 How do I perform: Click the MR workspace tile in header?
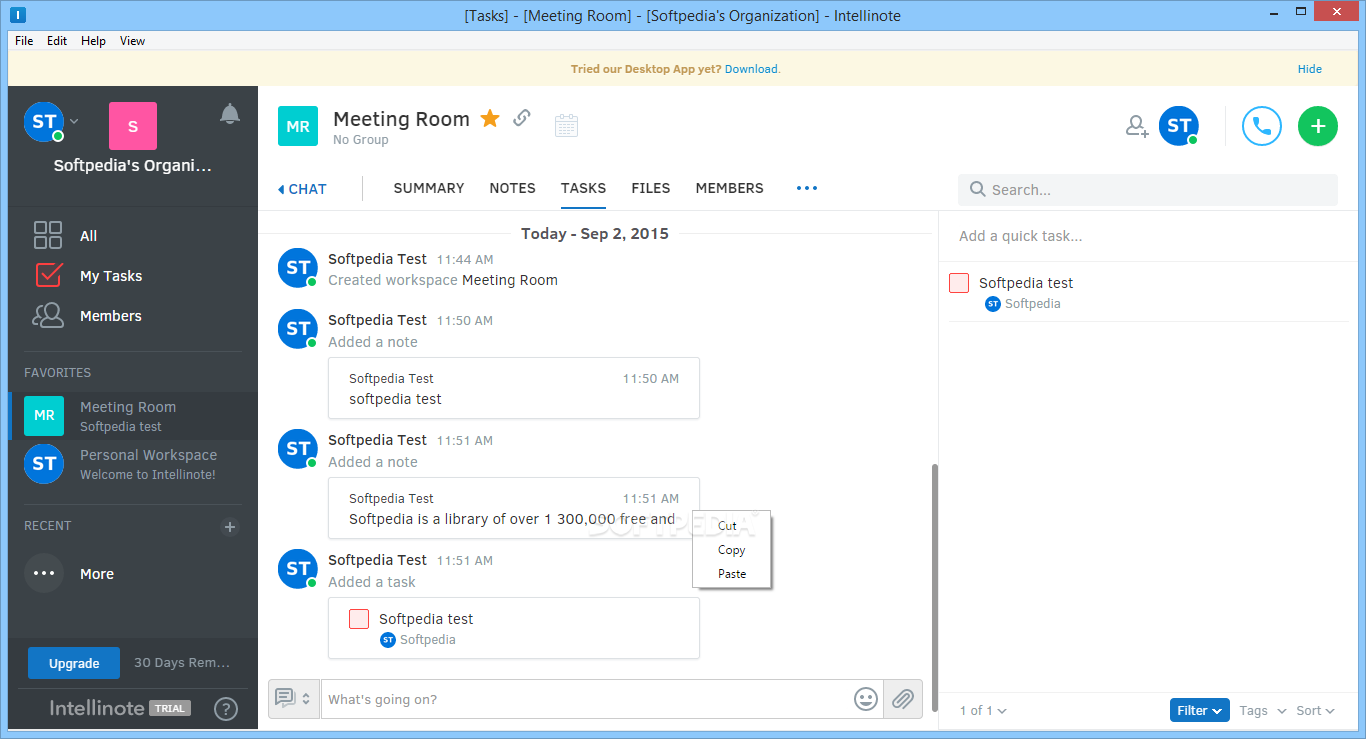tap(298, 126)
